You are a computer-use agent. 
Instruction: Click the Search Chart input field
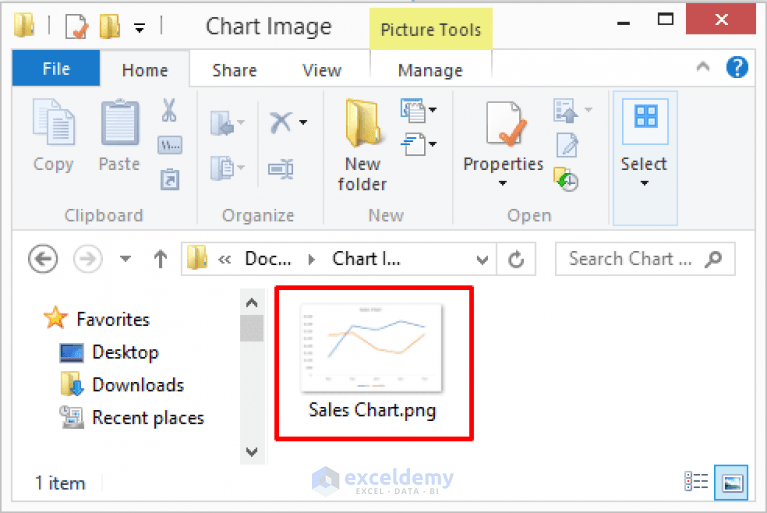pyautogui.click(x=630, y=259)
